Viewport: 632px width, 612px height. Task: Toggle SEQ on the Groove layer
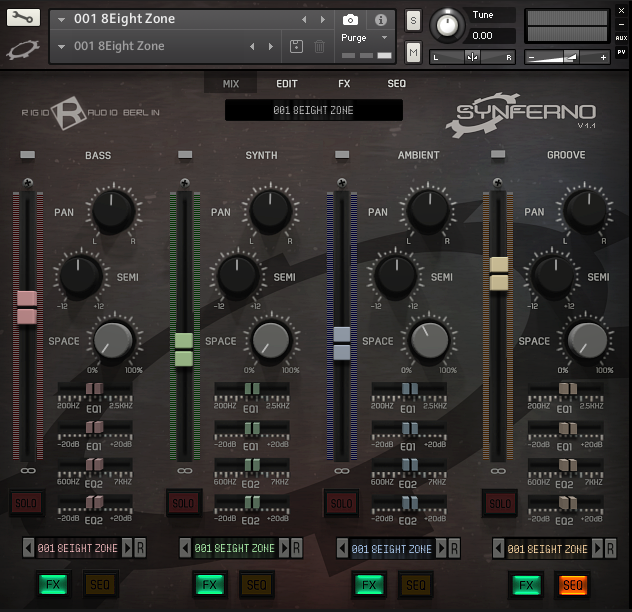click(x=572, y=584)
